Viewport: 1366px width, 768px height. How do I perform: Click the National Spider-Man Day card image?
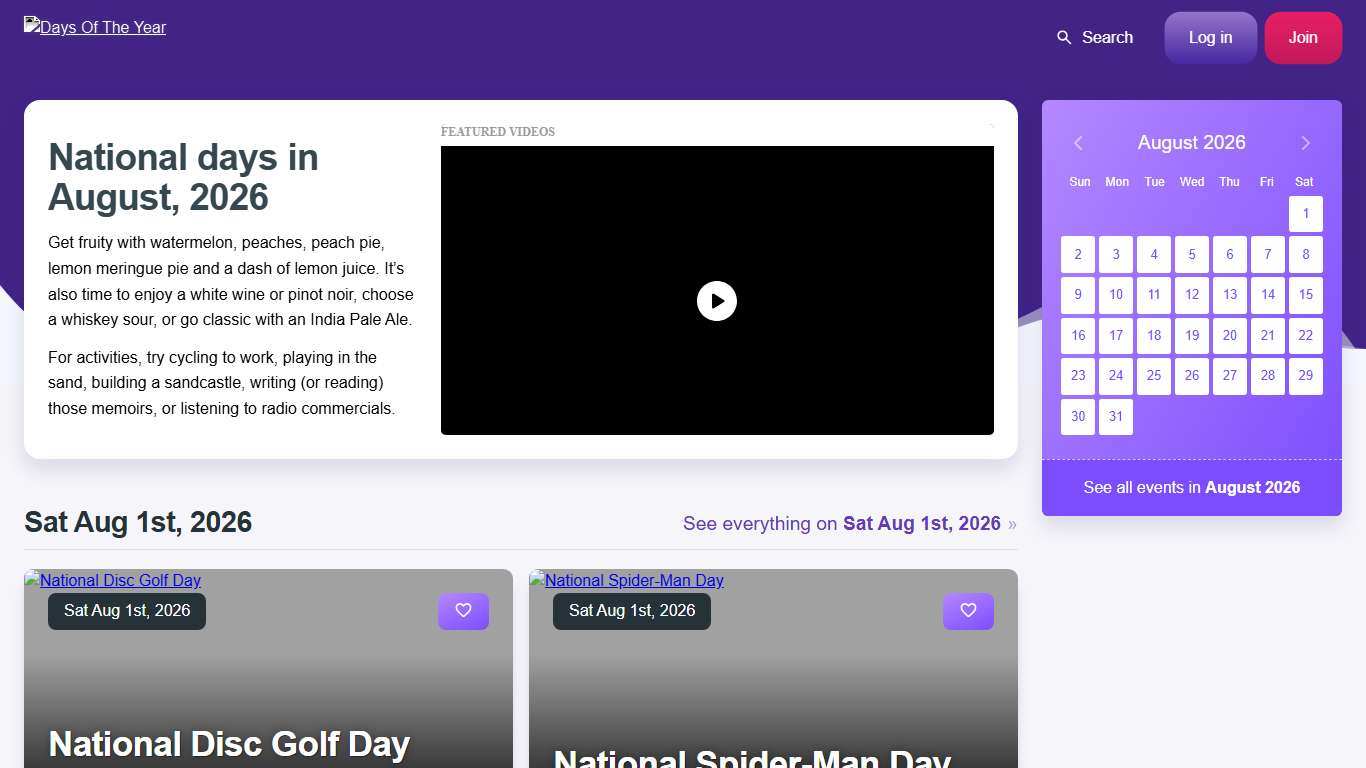626,580
